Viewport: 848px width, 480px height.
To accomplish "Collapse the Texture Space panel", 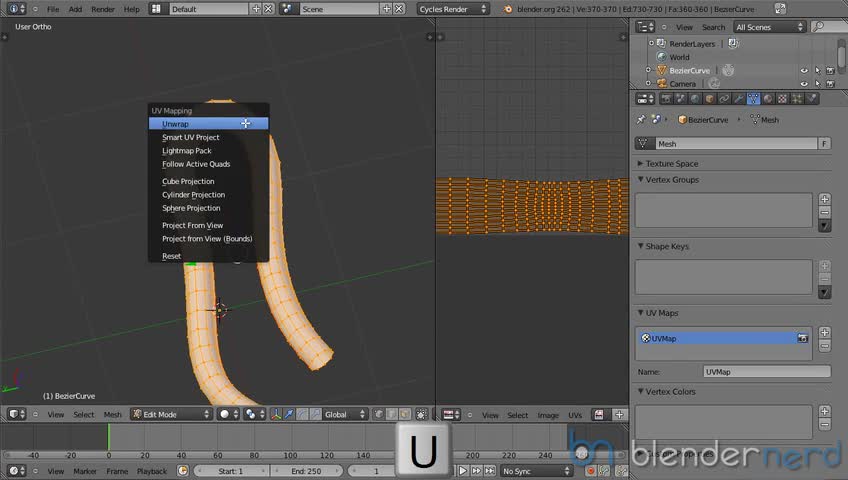I will (671, 163).
